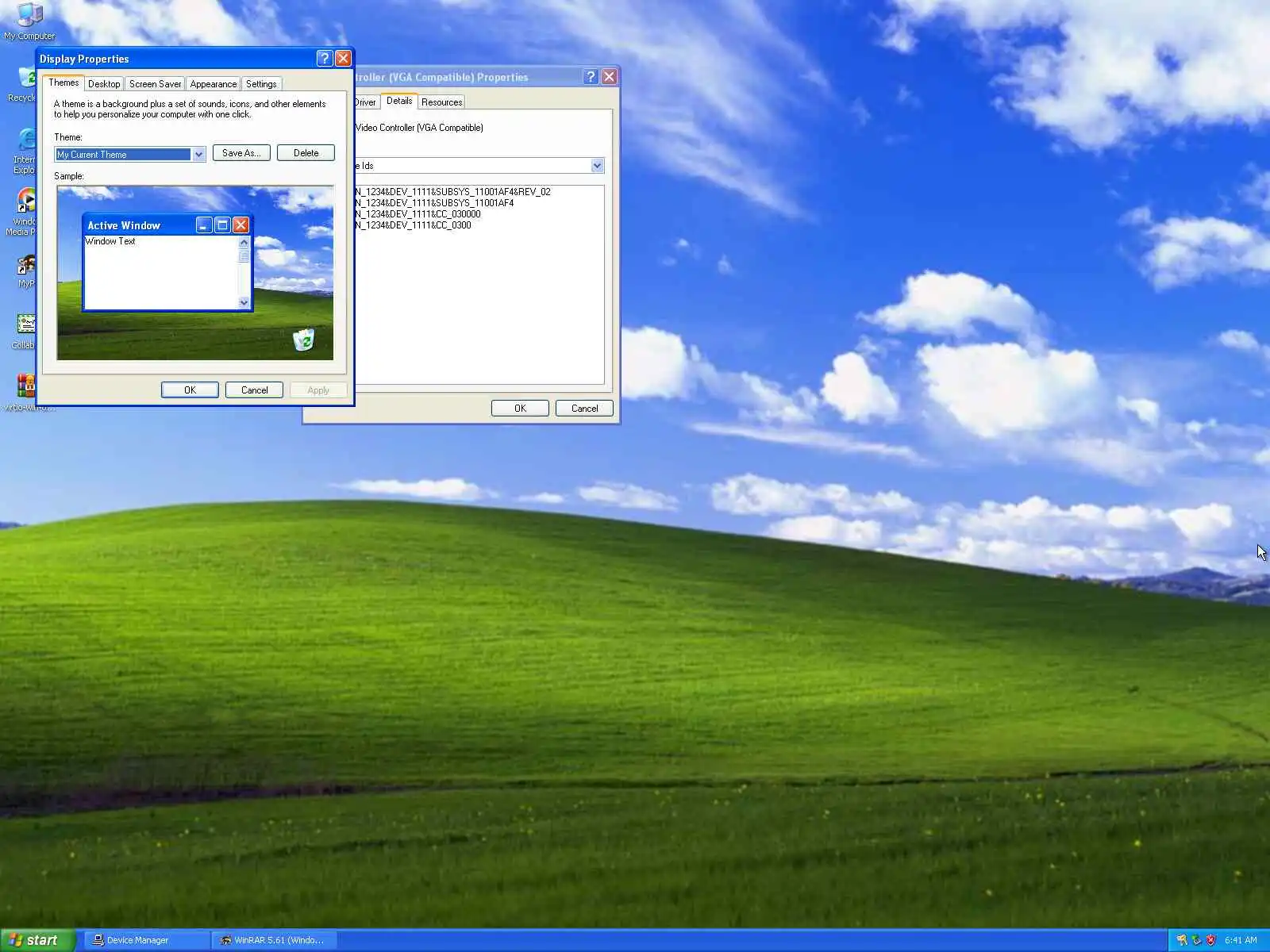Viewport: 1270px width, 952px height.
Task: Click OK in Display Properties
Action: click(x=190, y=390)
